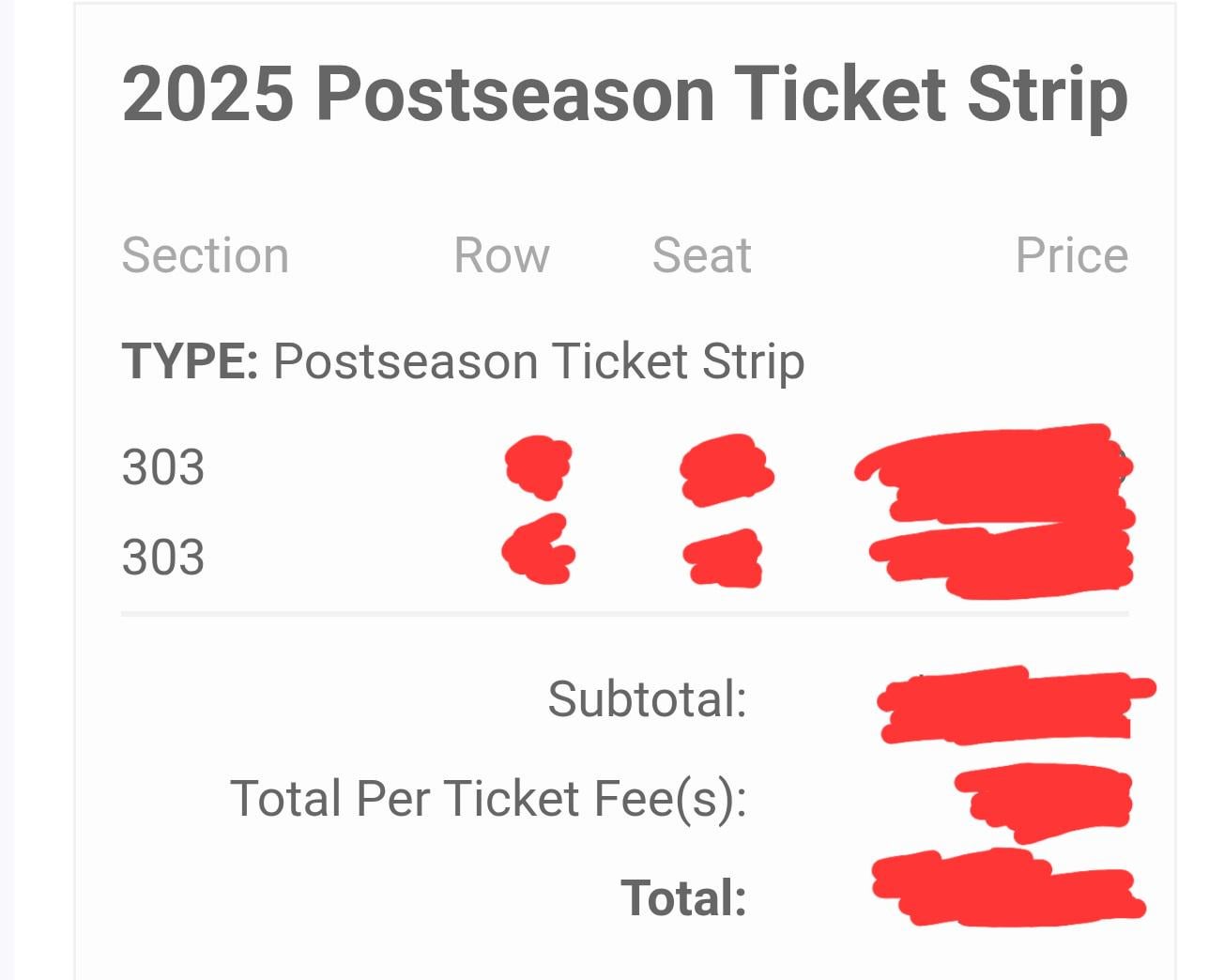Screen dimensions: 1209x980
Task: Click the redacted Subtotal amount
Action: click(x=1009, y=704)
